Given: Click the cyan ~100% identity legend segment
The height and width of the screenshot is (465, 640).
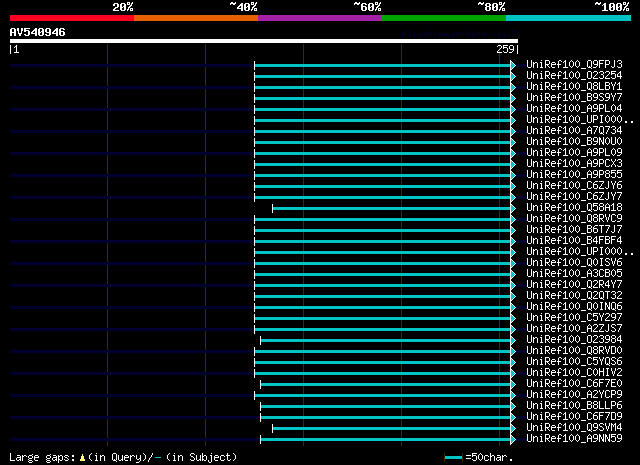Looking at the screenshot, I should [x=569, y=18].
